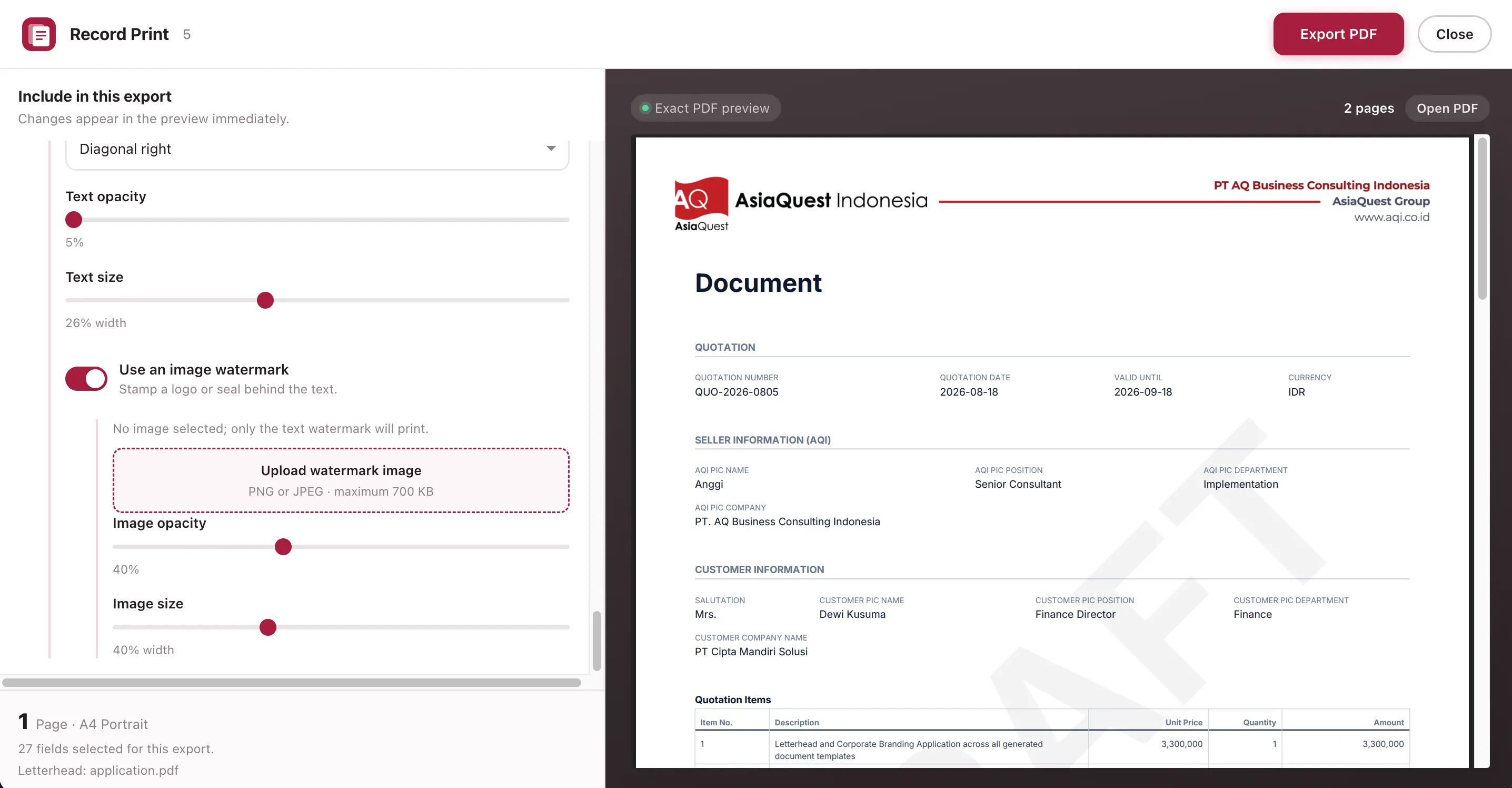Click the record count 5 next to title
The width and height of the screenshot is (1512, 788).
tap(187, 34)
